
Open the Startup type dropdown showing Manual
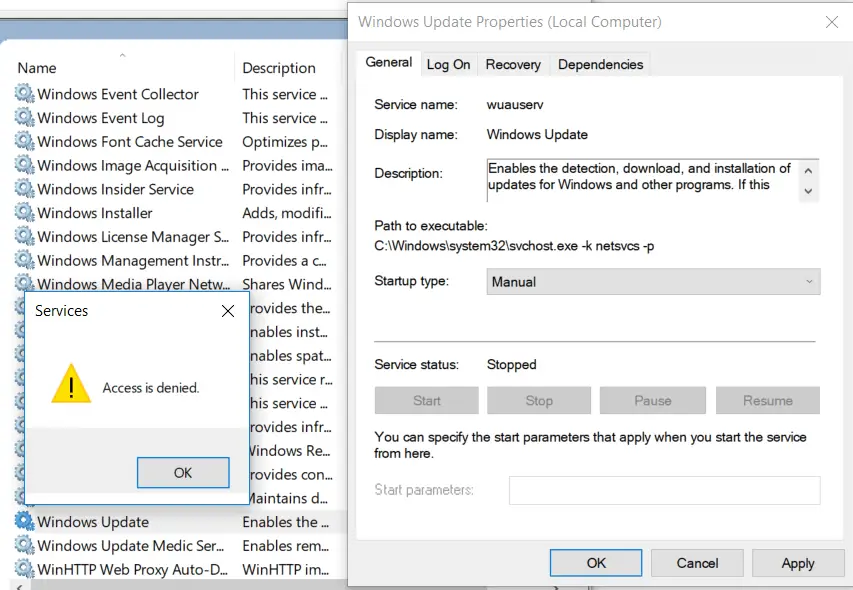point(653,282)
